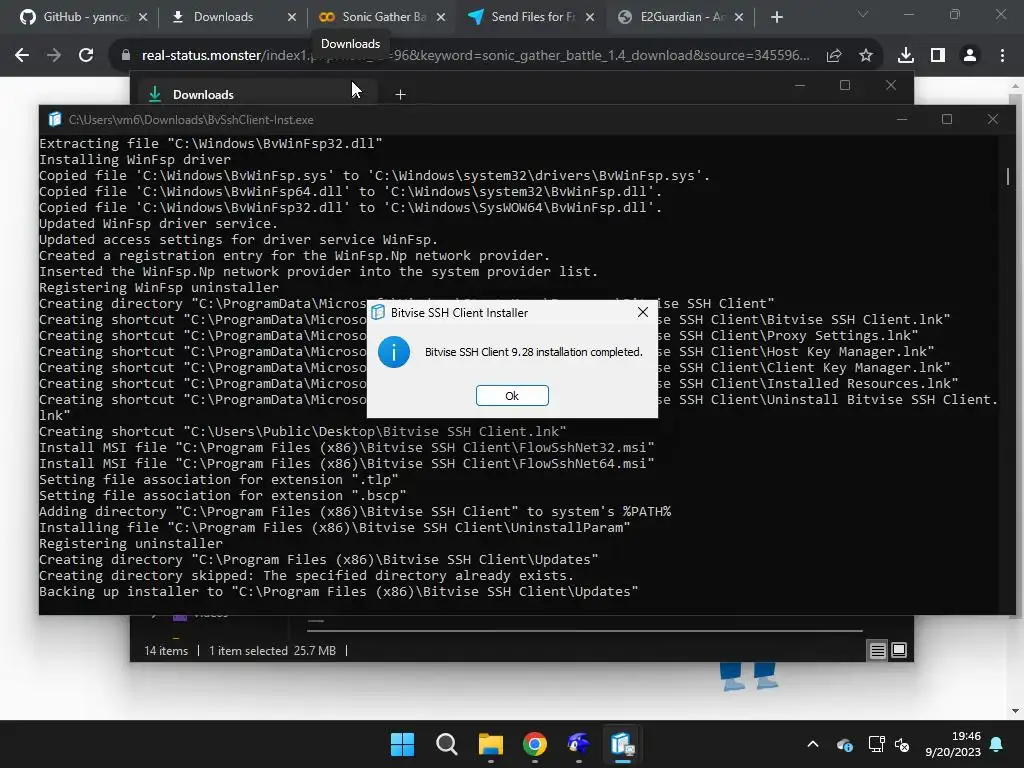Image resolution: width=1024 pixels, height=768 pixels.
Task: Select Downloads tab in File Explorer
Action: [x=255, y=95]
